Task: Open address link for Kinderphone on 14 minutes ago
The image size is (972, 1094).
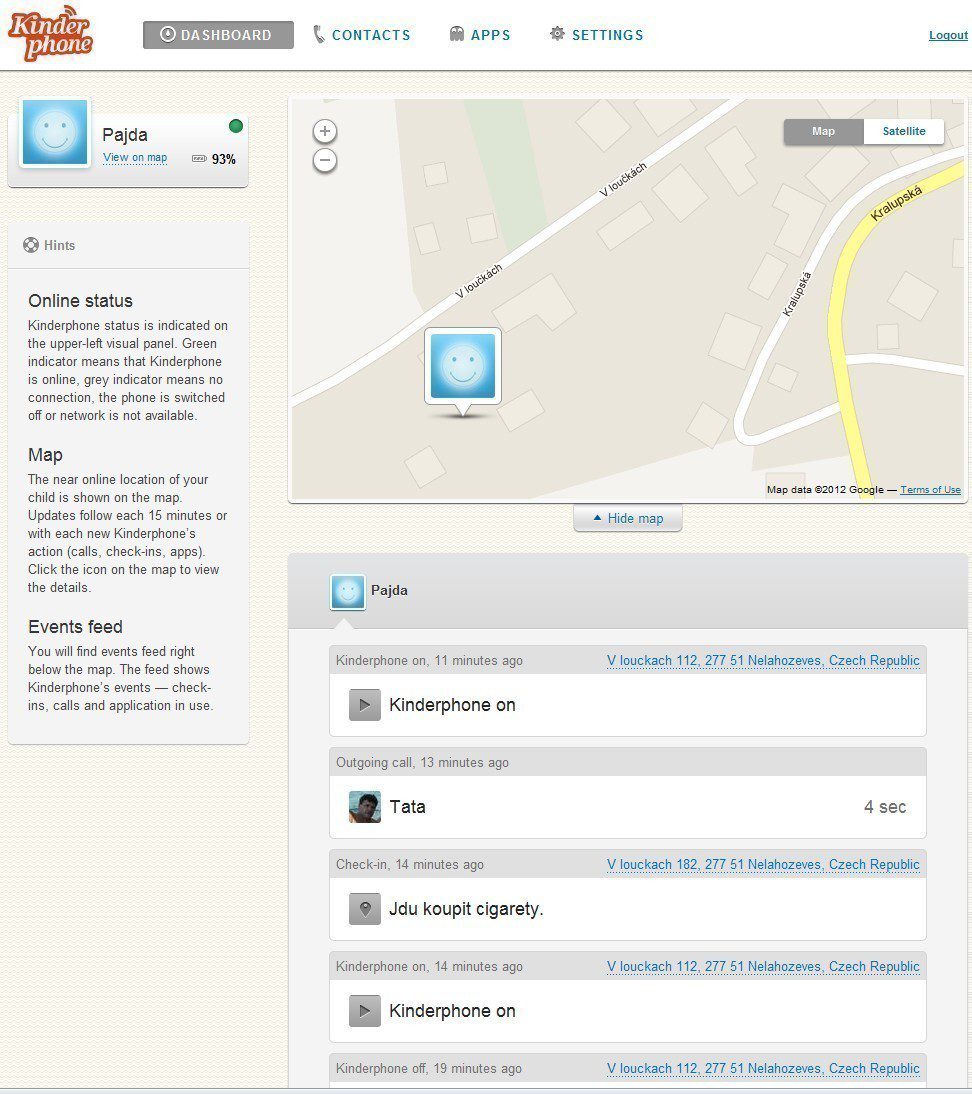Action: pos(763,966)
